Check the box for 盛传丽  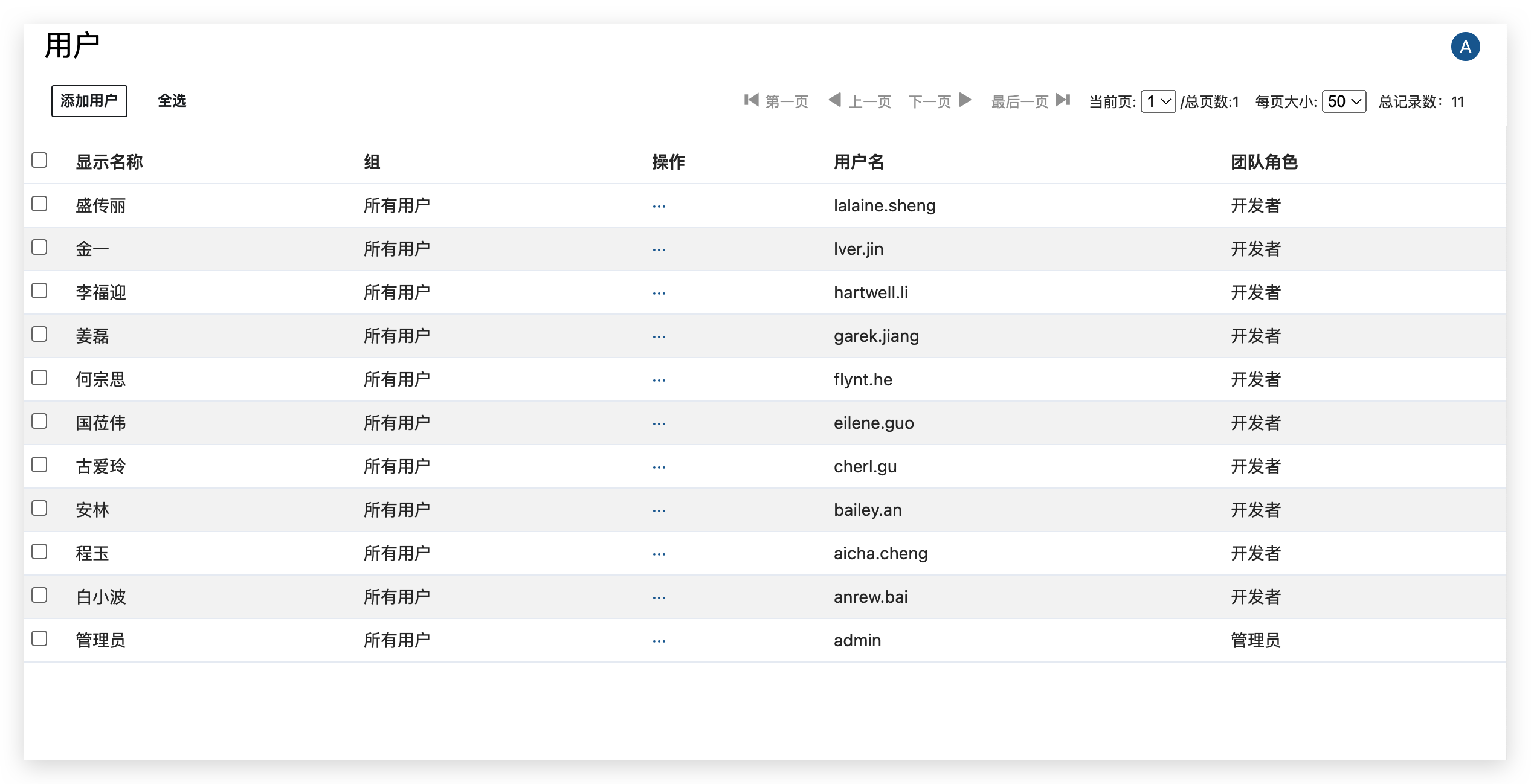pos(39,204)
